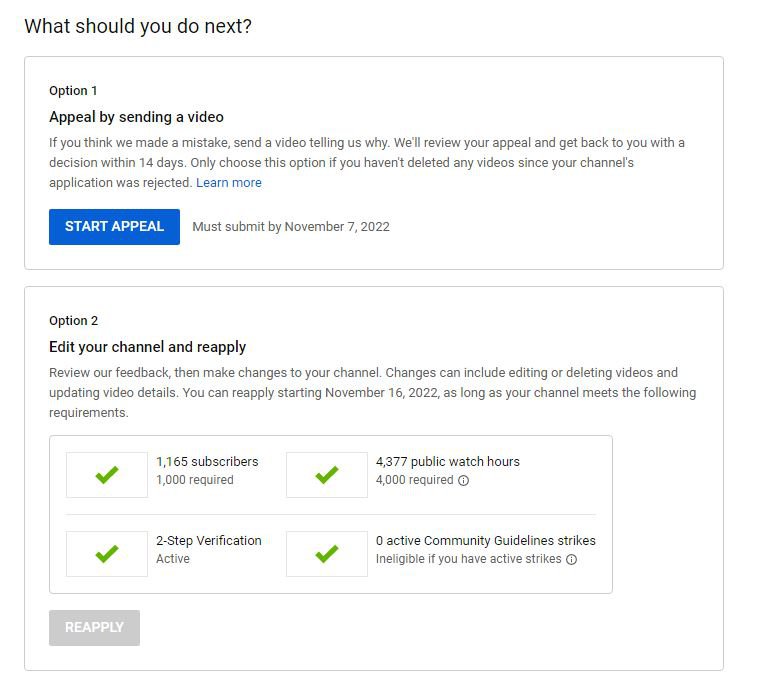Click the 'Option 1' label
This screenshot has width=764, height=695.
[x=73, y=91]
